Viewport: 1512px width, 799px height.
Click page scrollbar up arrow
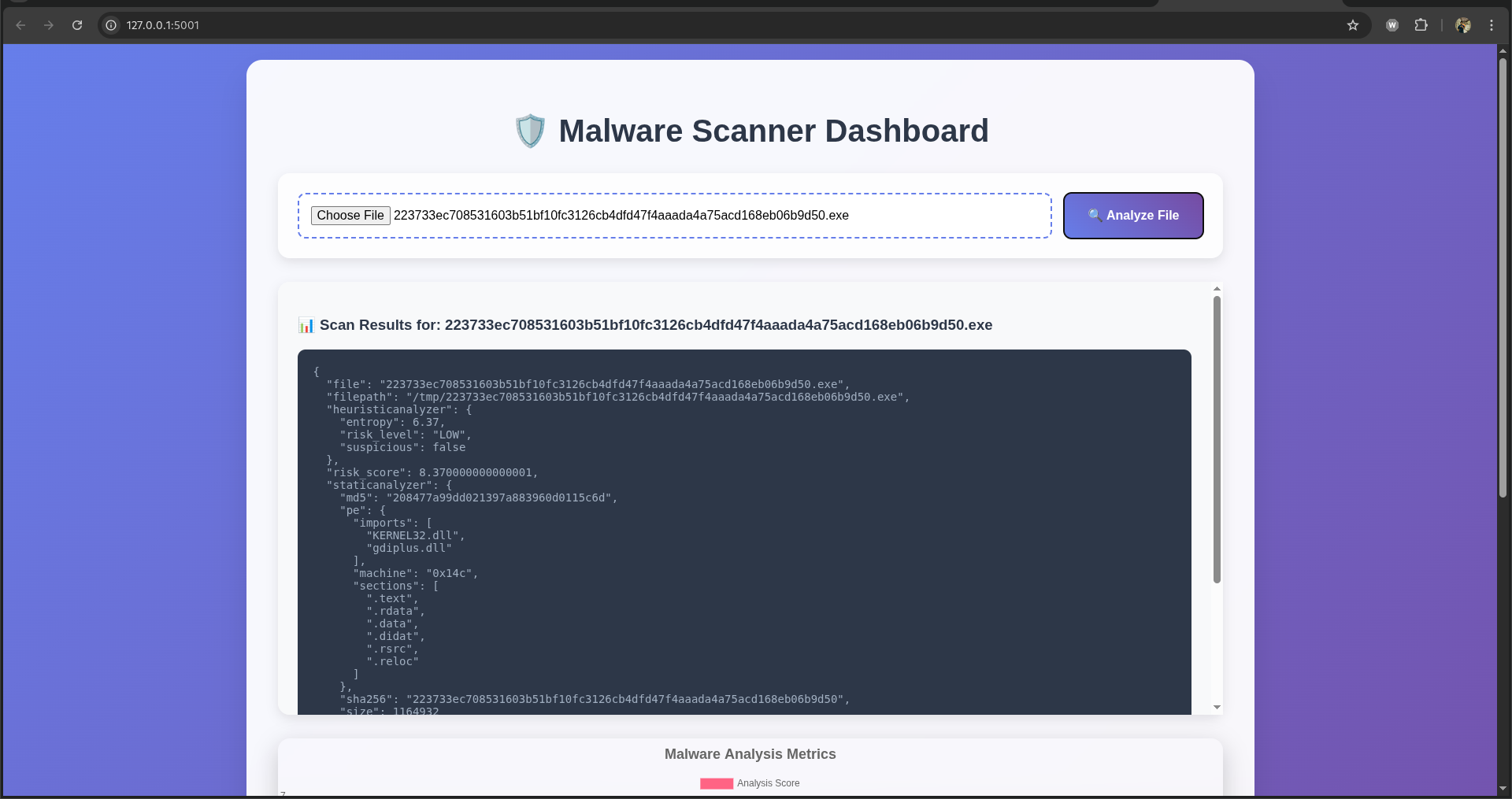(x=1503, y=50)
